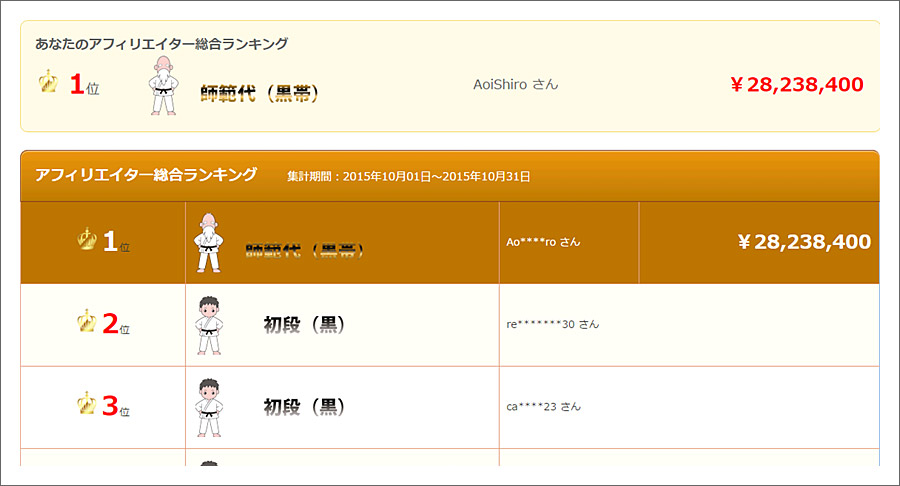The height and width of the screenshot is (486, 900).
Task: Click the crown icon next to 2位
Action: coord(86,323)
